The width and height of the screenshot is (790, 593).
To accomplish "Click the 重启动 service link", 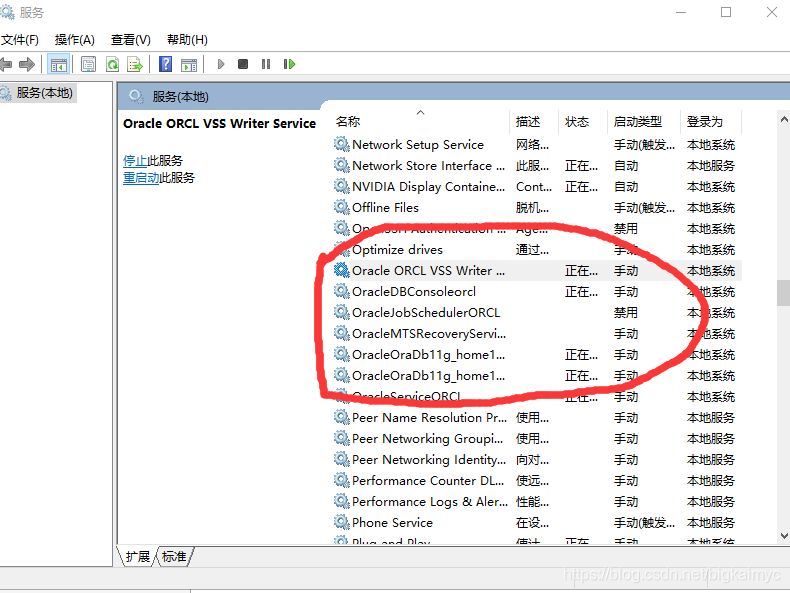I will (x=141, y=178).
